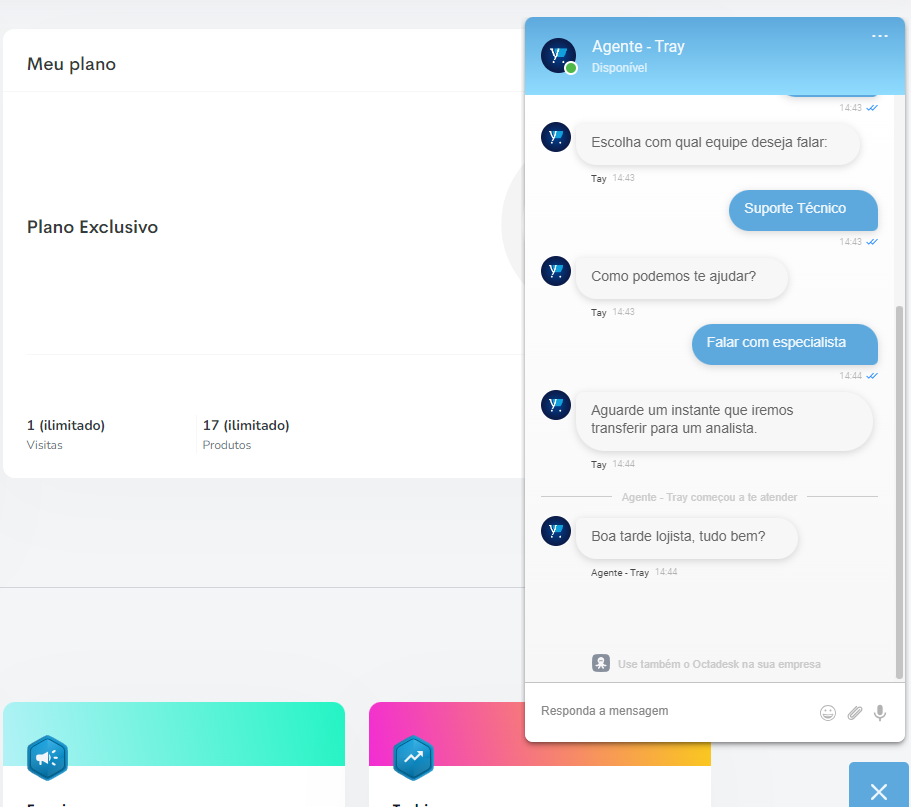Focus the 'Responda a mensagem' input field
The width and height of the screenshot is (911, 807).
(674, 711)
